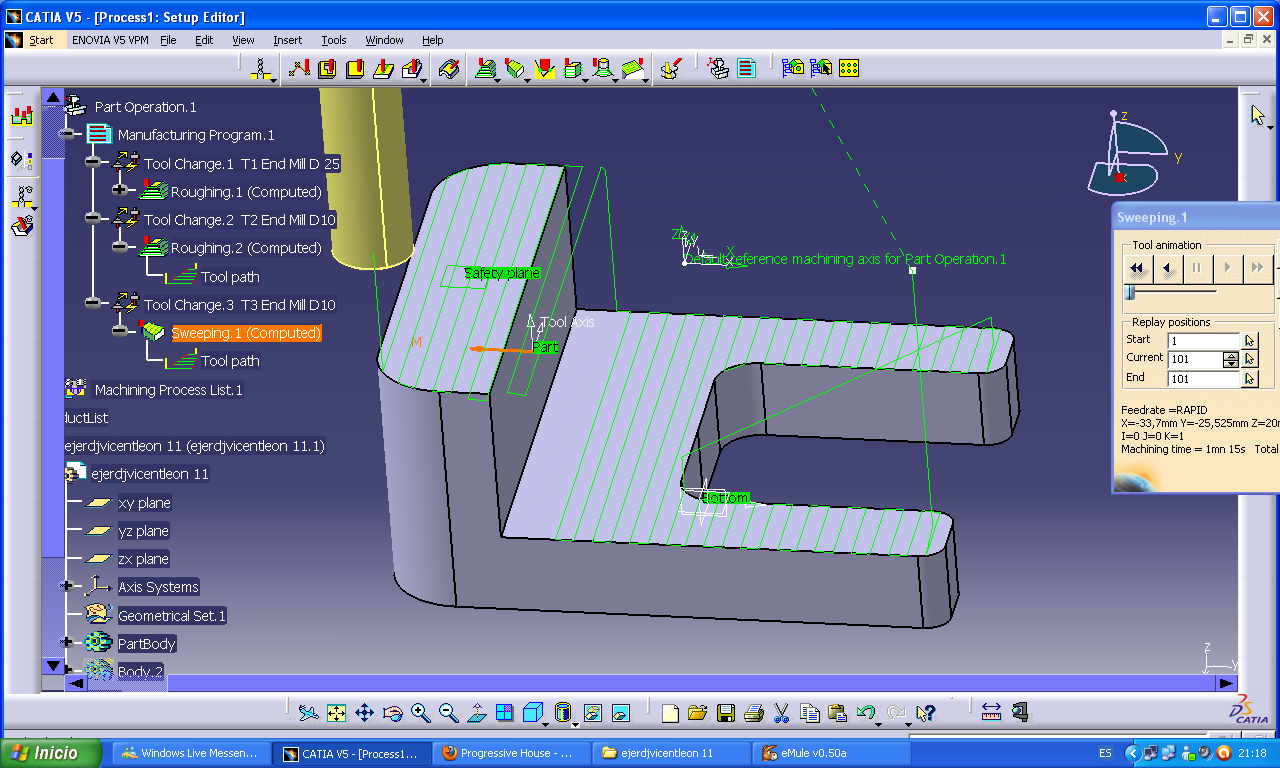The image size is (1280, 768).
Task: Activate the Rotate view tool
Action: (x=392, y=713)
